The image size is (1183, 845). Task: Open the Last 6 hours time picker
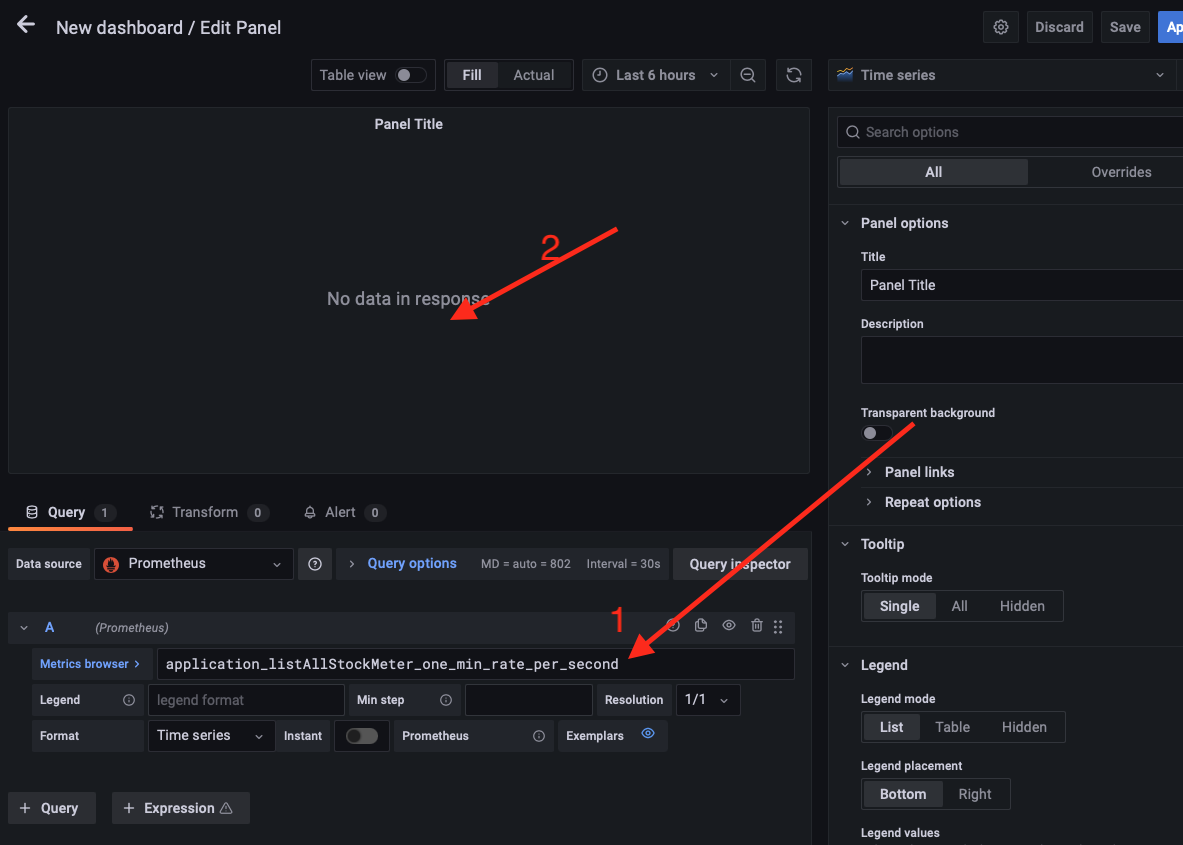[655, 75]
